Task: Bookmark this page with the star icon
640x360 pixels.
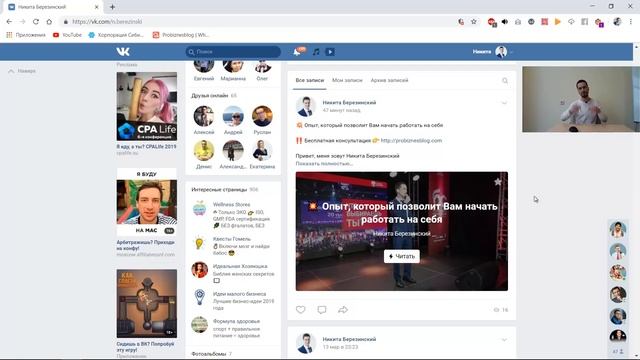Action: point(473,22)
